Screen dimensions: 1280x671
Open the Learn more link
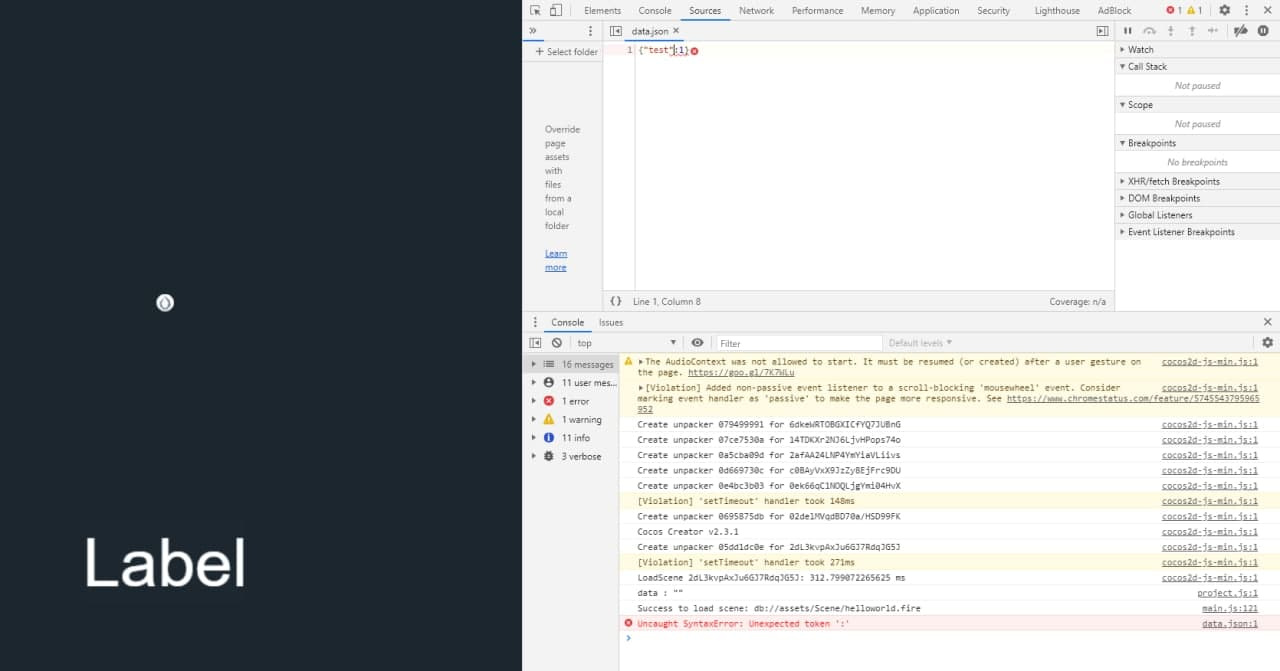point(556,260)
